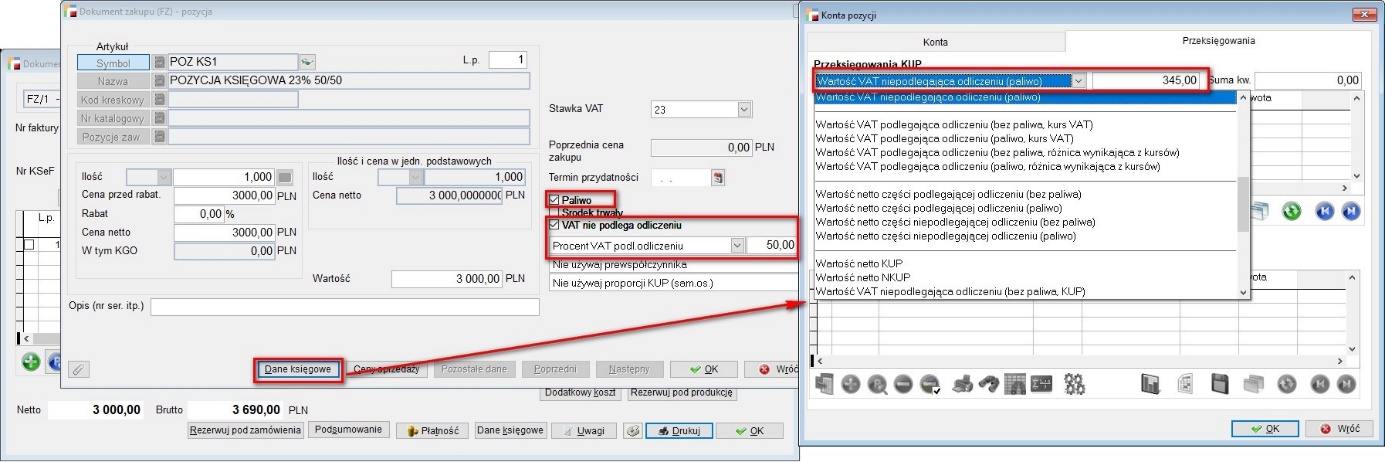Click the sigma sum calculation icon
Screen dimensions: 1385x462
tap(1042, 383)
